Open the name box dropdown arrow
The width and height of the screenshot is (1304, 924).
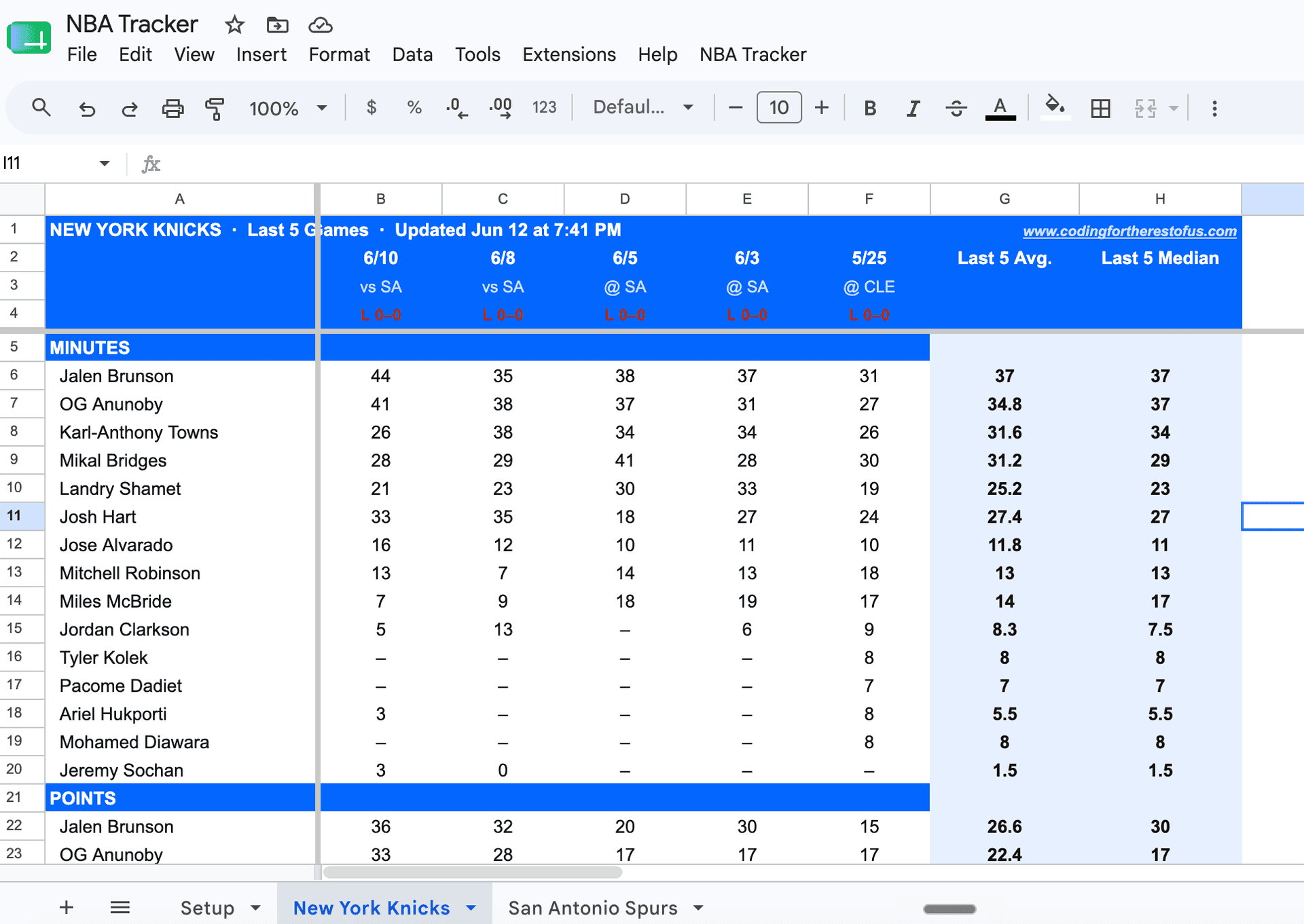pos(104,163)
